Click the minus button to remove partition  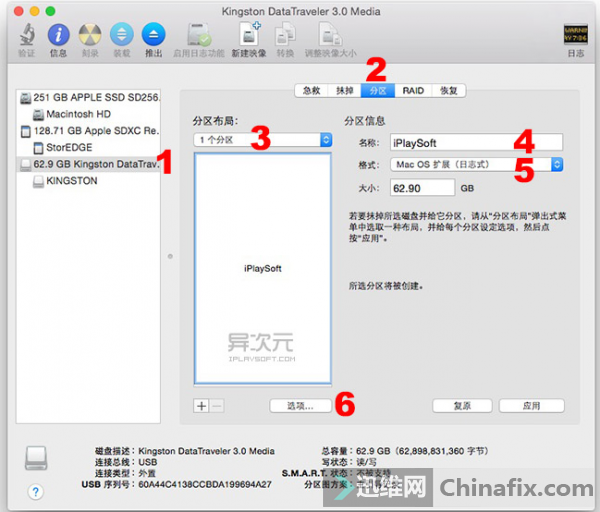[x=217, y=406]
